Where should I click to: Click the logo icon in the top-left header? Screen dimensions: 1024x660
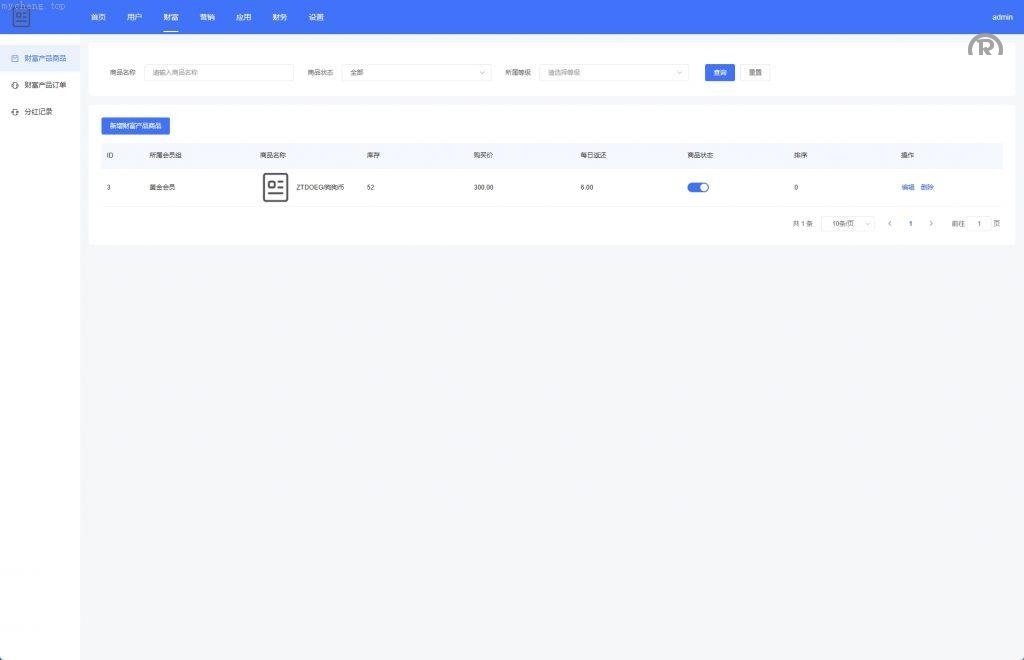pyautogui.click(x=21, y=17)
